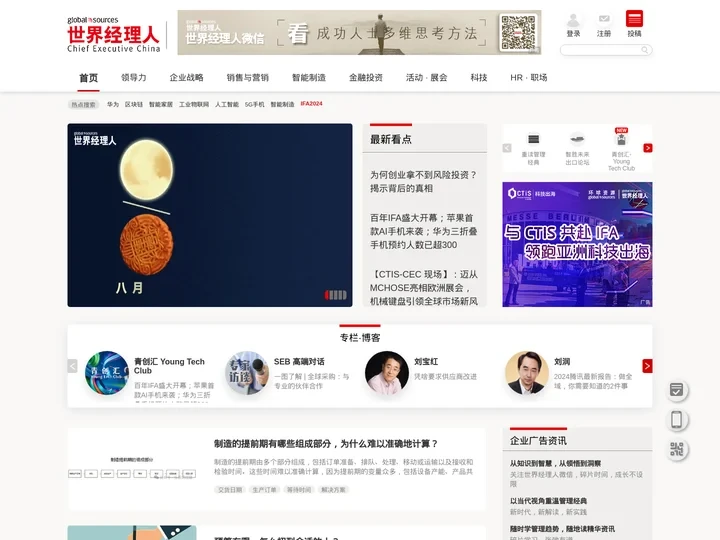The image size is (720, 540).
Task: Open 销售与营销 menu item
Action: click(x=248, y=78)
